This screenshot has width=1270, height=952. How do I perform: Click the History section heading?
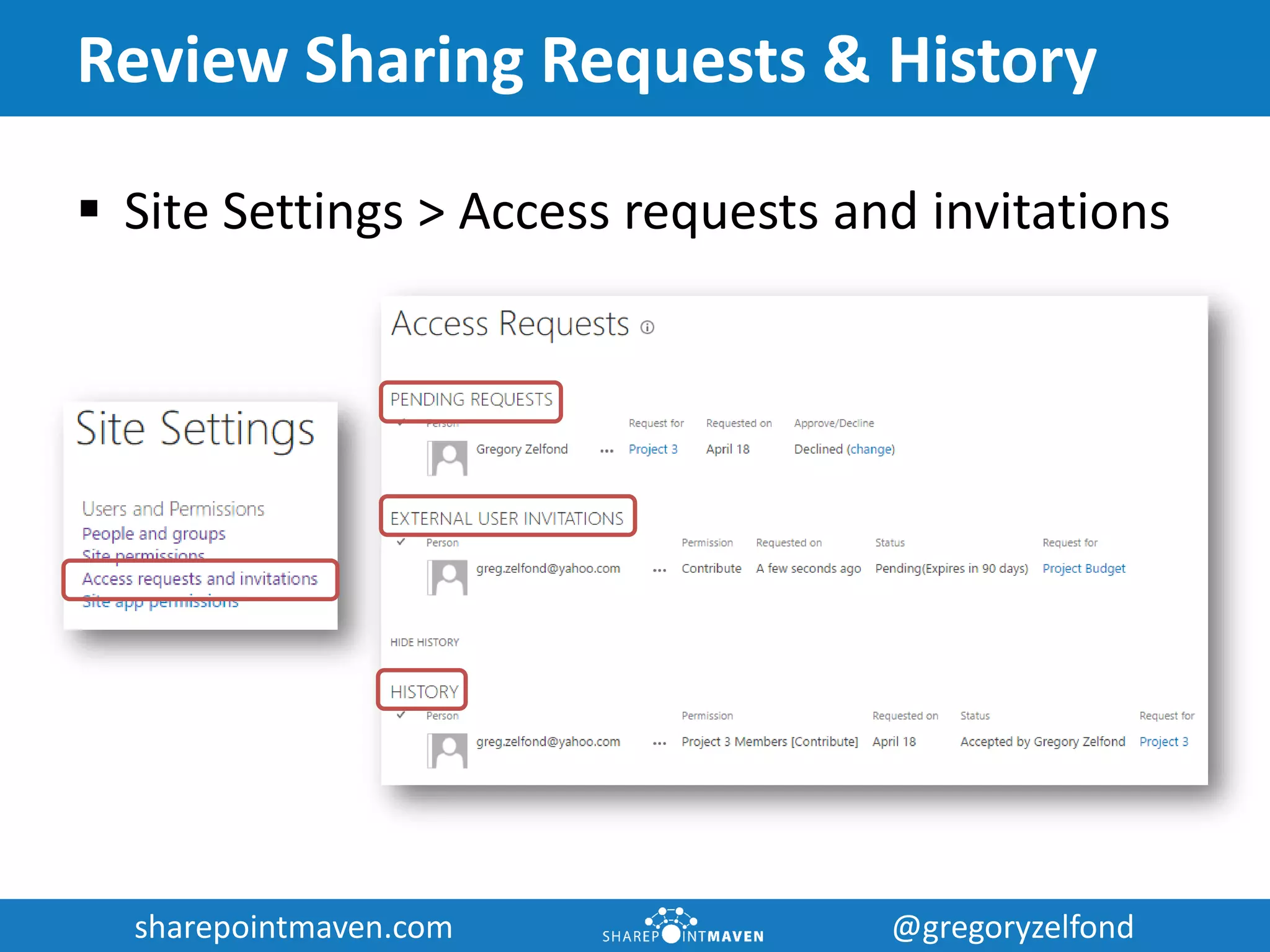(x=424, y=692)
